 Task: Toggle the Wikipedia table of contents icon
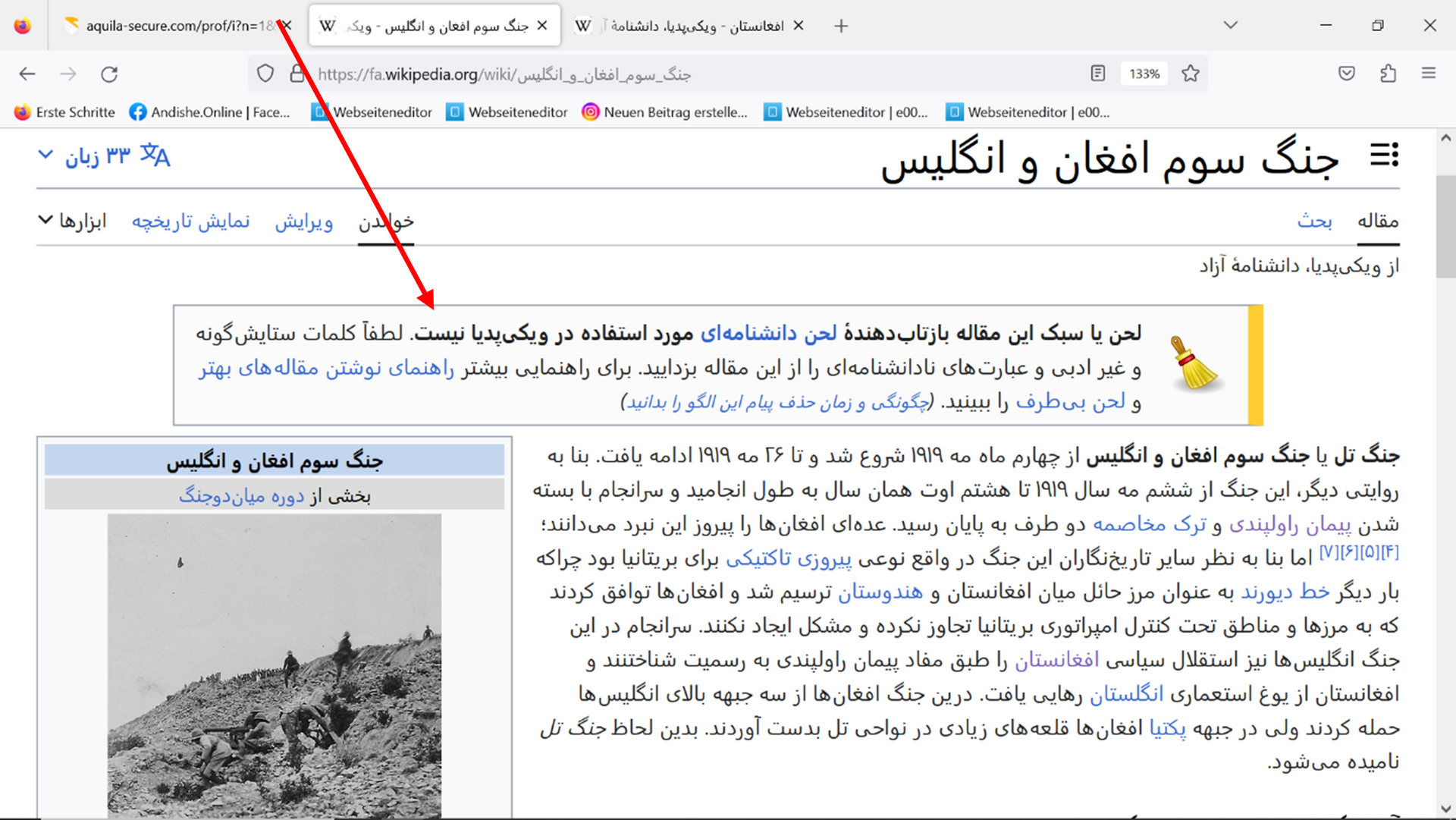click(x=1384, y=156)
